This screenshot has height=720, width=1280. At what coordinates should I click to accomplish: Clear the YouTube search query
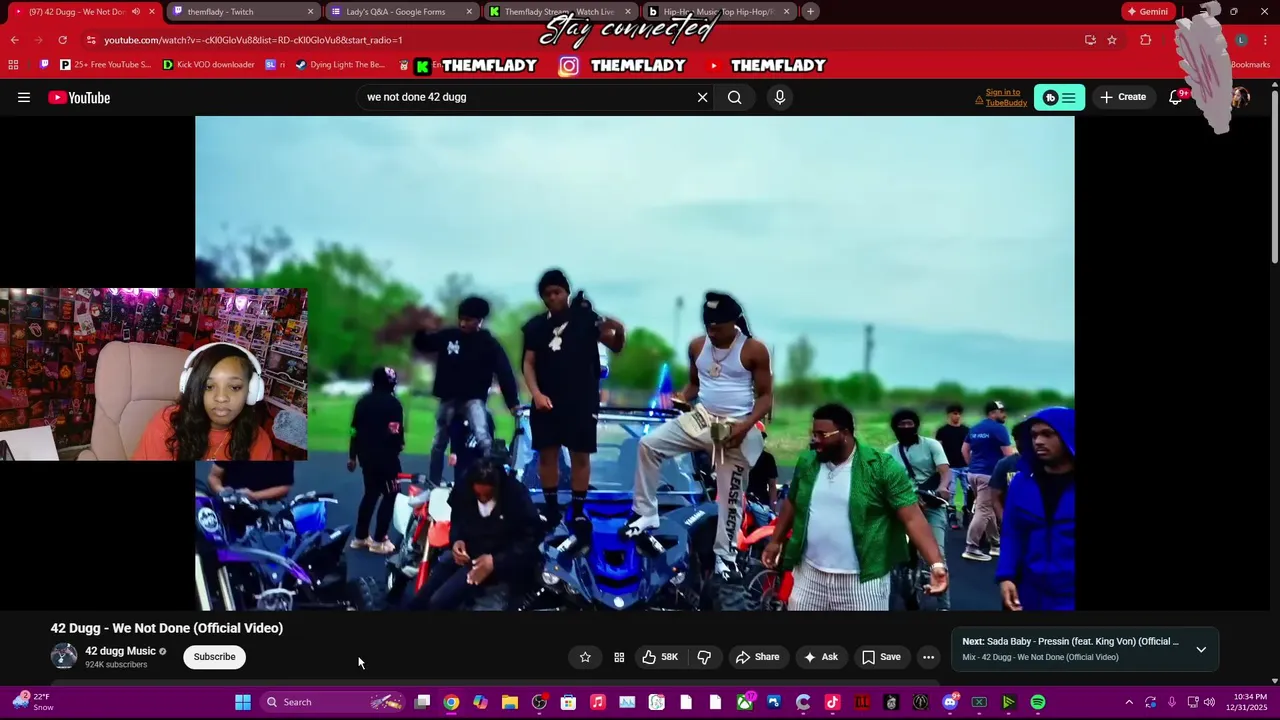pos(702,97)
